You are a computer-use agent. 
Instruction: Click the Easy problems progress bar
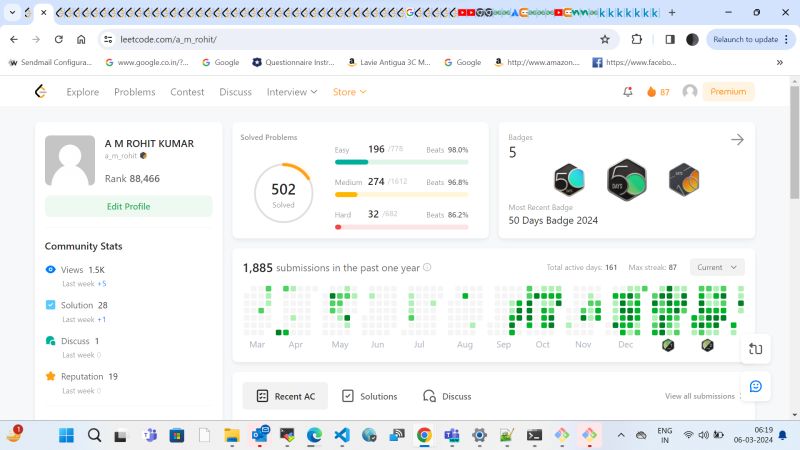[x=402, y=162]
